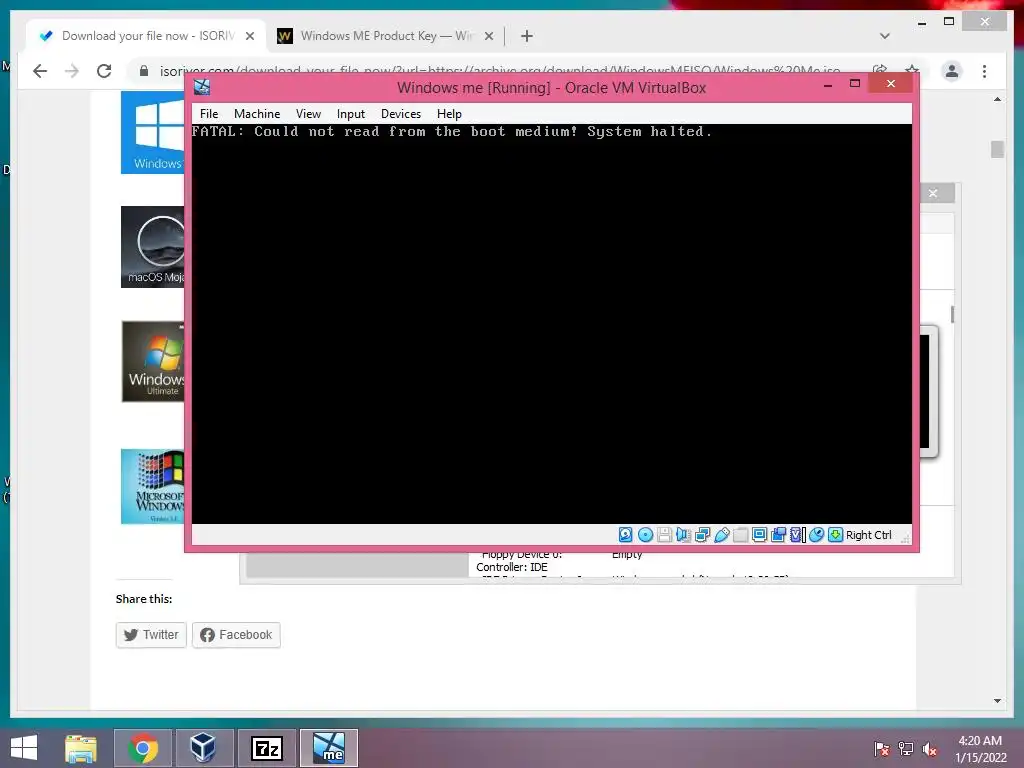
Task: Open the Windows thumbnail on the ISORIVER page
Action: tap(153, 133)
